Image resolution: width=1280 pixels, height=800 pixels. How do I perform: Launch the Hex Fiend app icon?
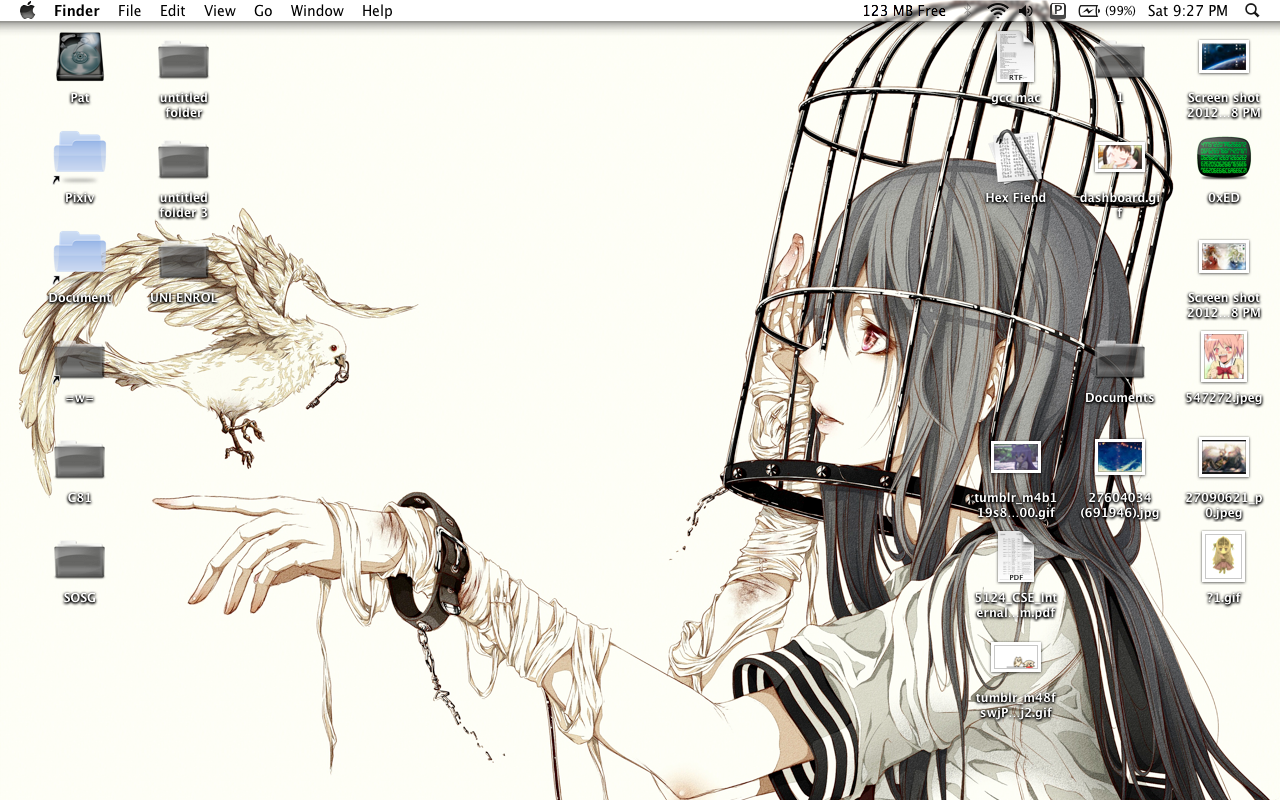click(x=1016, y=157)
